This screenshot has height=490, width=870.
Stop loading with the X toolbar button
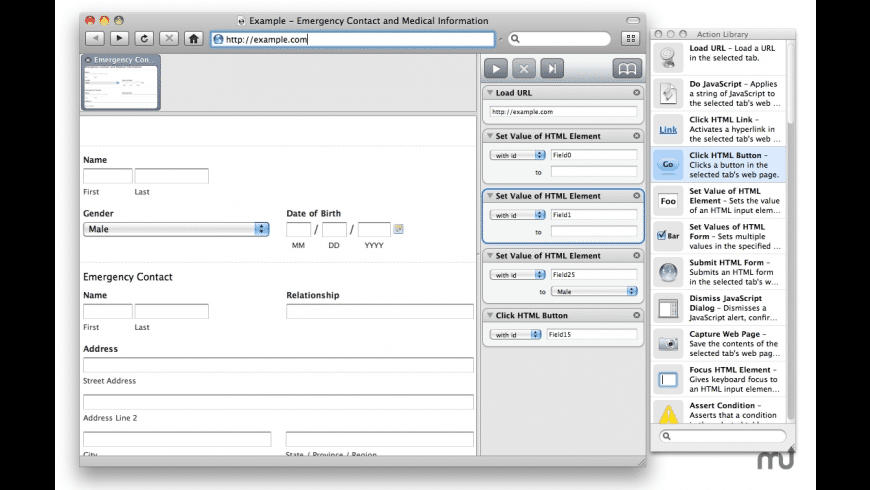169,38
